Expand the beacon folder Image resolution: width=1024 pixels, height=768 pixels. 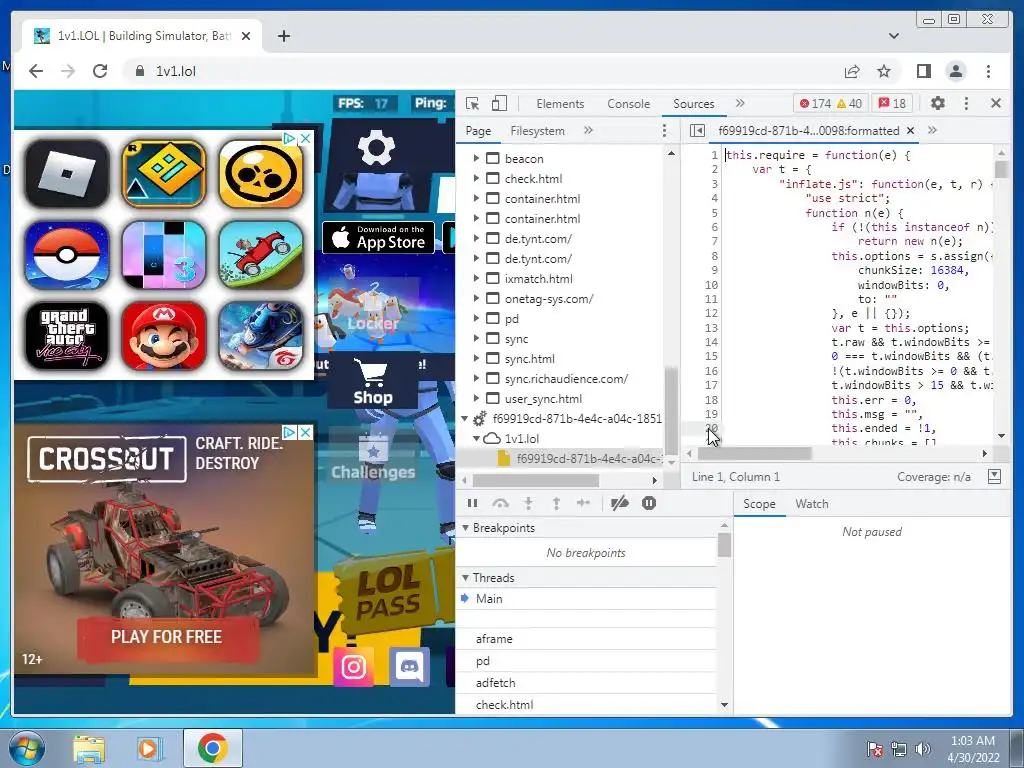tap(476, 158)
